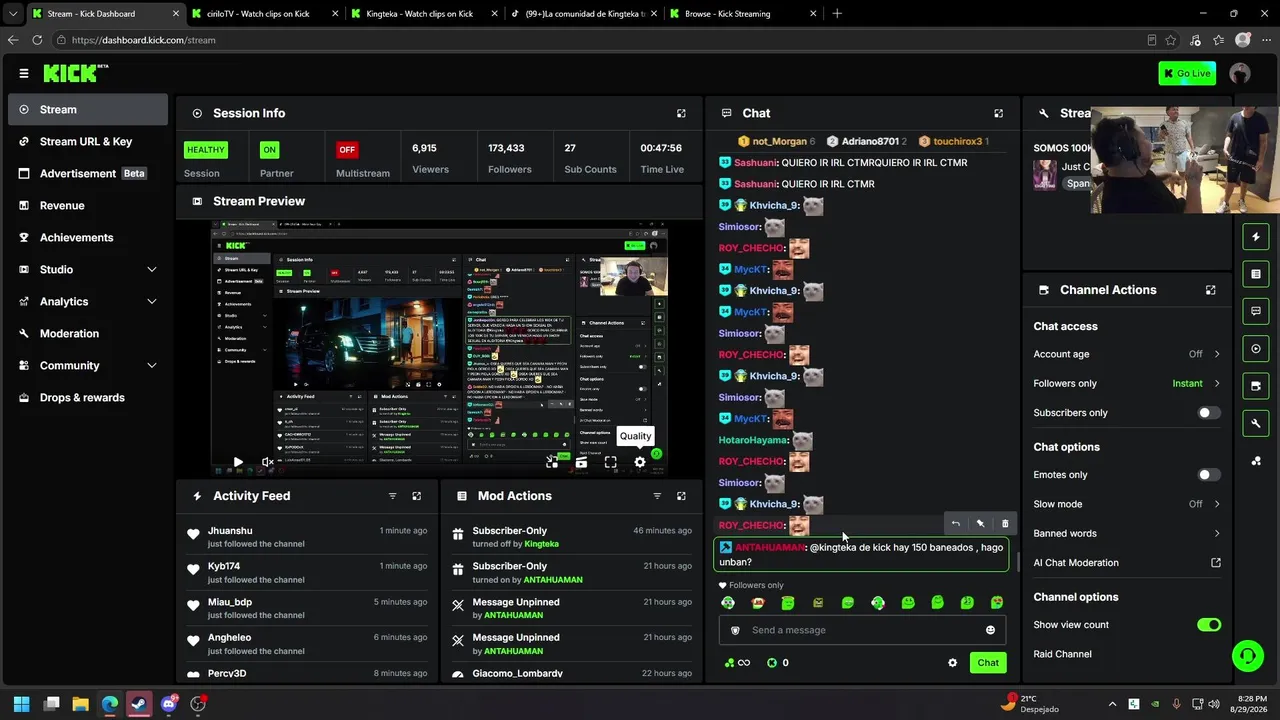
Task: Click the browser address bar
Action: [600, 40]
